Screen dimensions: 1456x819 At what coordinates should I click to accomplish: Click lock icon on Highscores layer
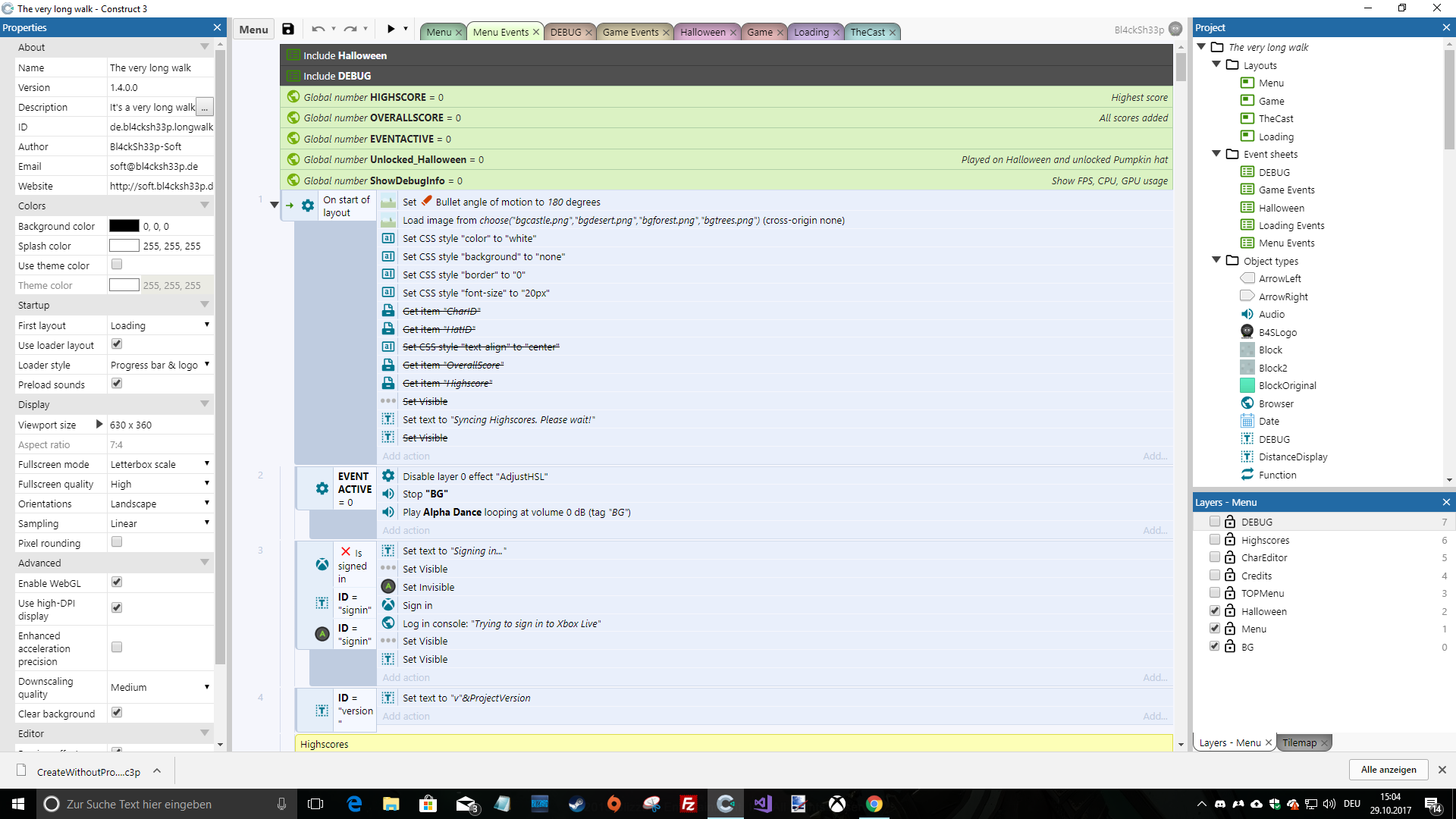click(x=1230, y=539)
